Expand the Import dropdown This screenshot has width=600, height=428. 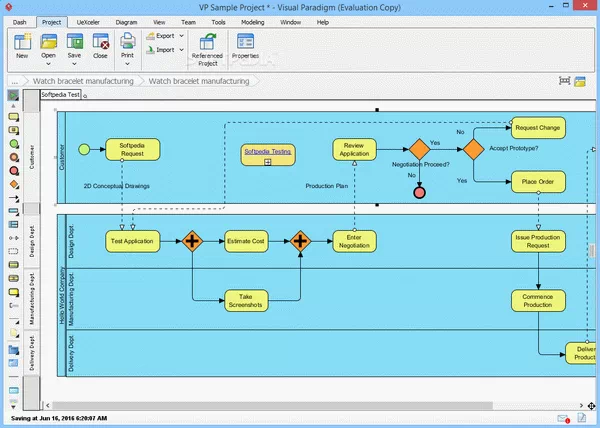click(182, 49)
